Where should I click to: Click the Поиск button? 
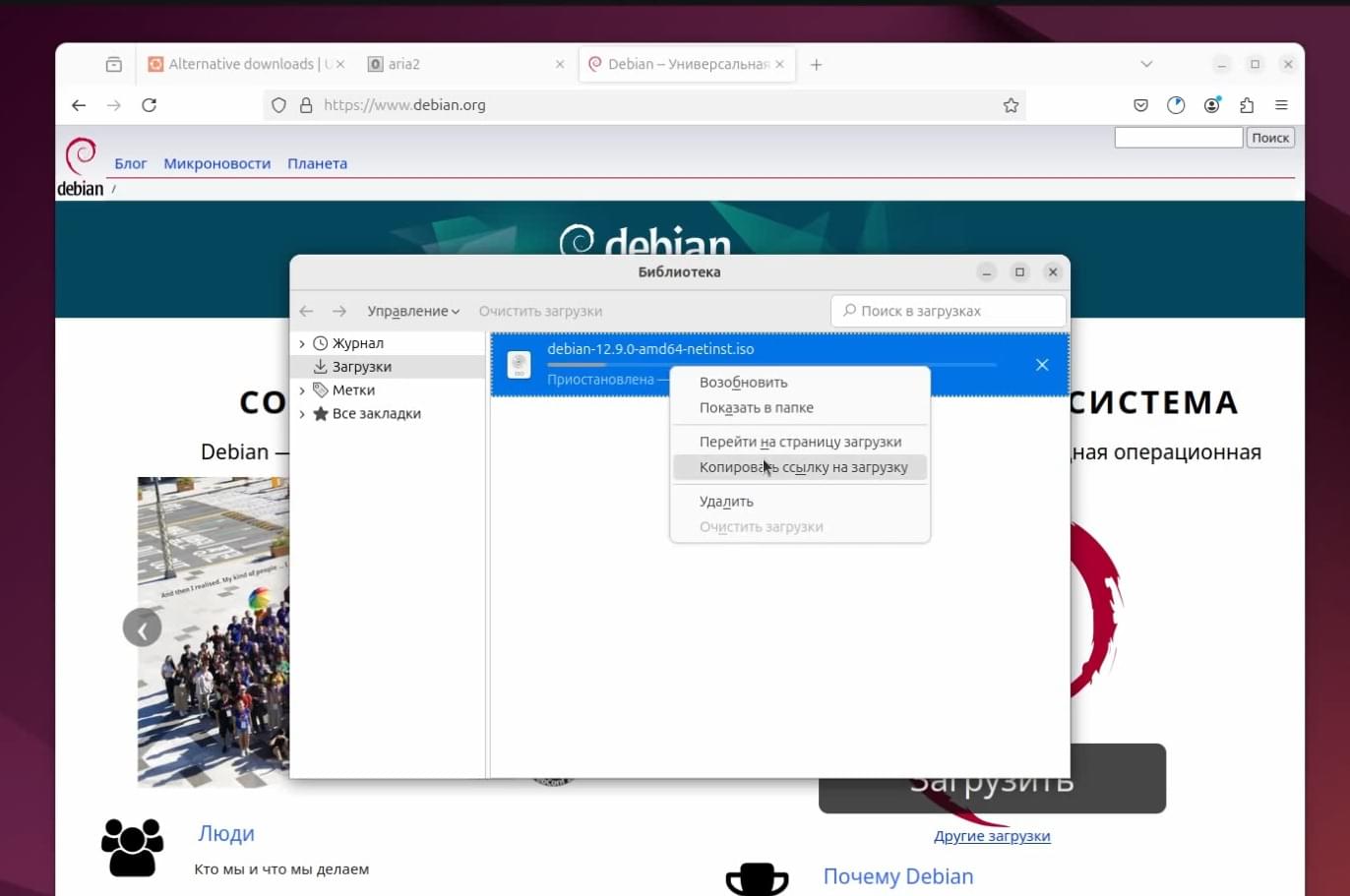click(1270, 138)
